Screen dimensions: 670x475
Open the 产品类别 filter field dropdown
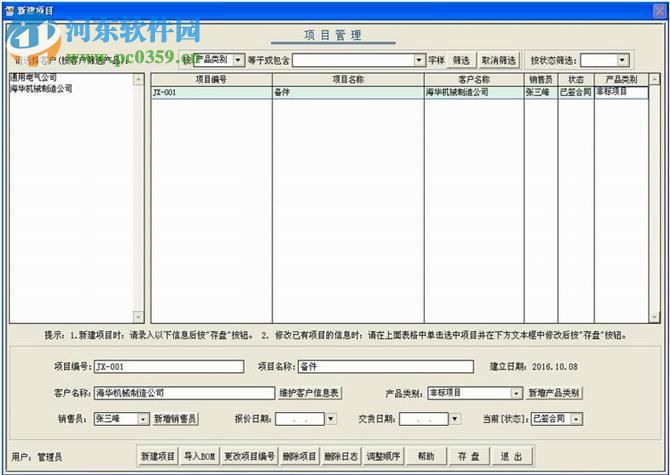238,60
